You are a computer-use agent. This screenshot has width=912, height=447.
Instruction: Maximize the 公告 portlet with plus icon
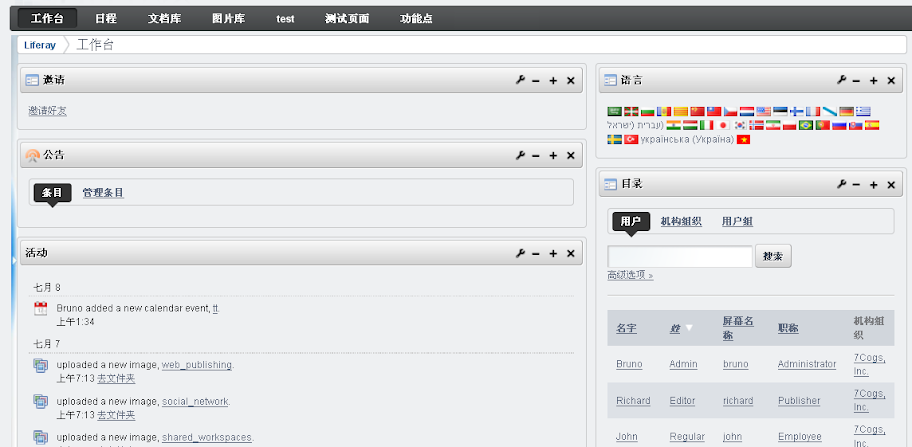pos(553,155)
